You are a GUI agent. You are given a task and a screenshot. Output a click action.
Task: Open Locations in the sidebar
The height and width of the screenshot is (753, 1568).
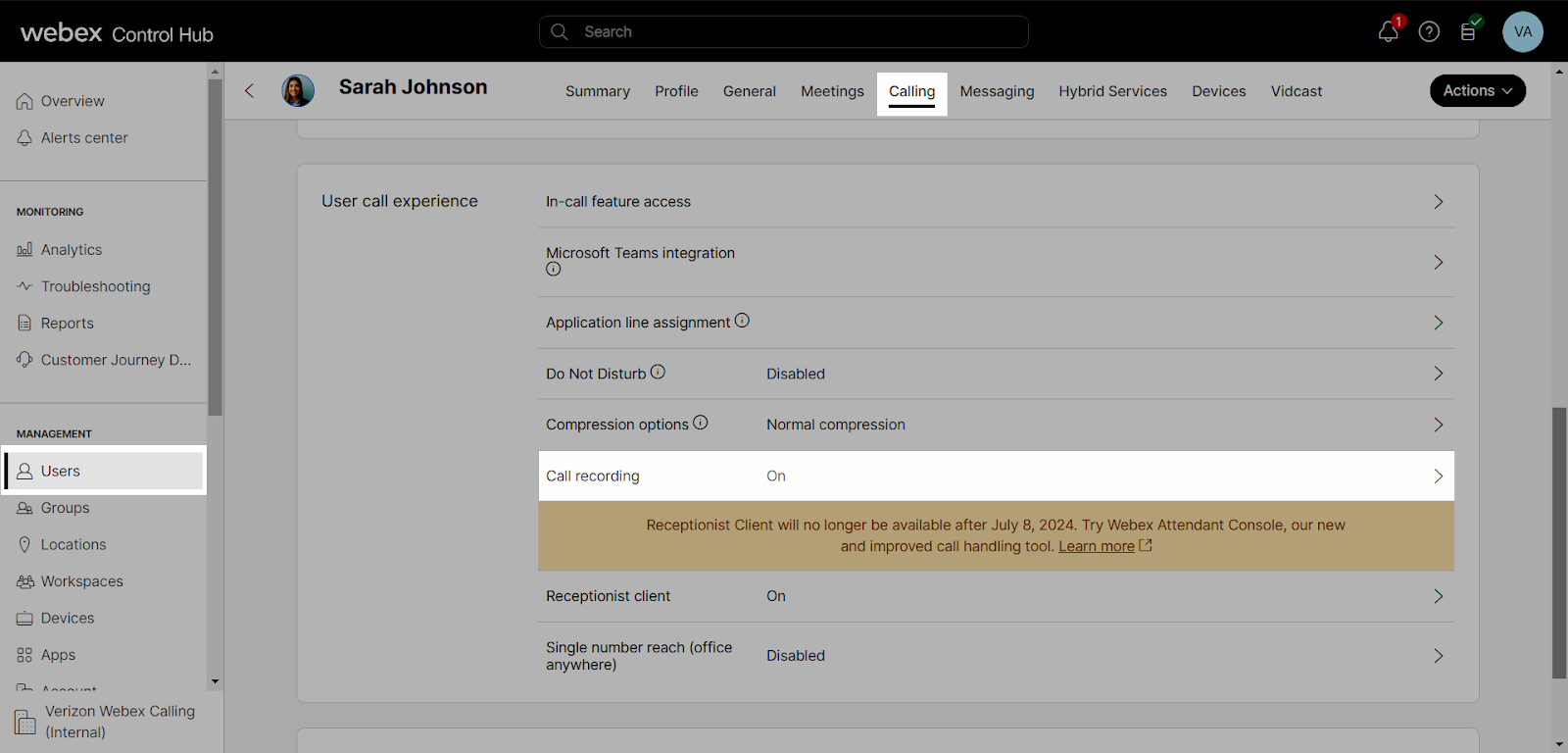[73, 545]
